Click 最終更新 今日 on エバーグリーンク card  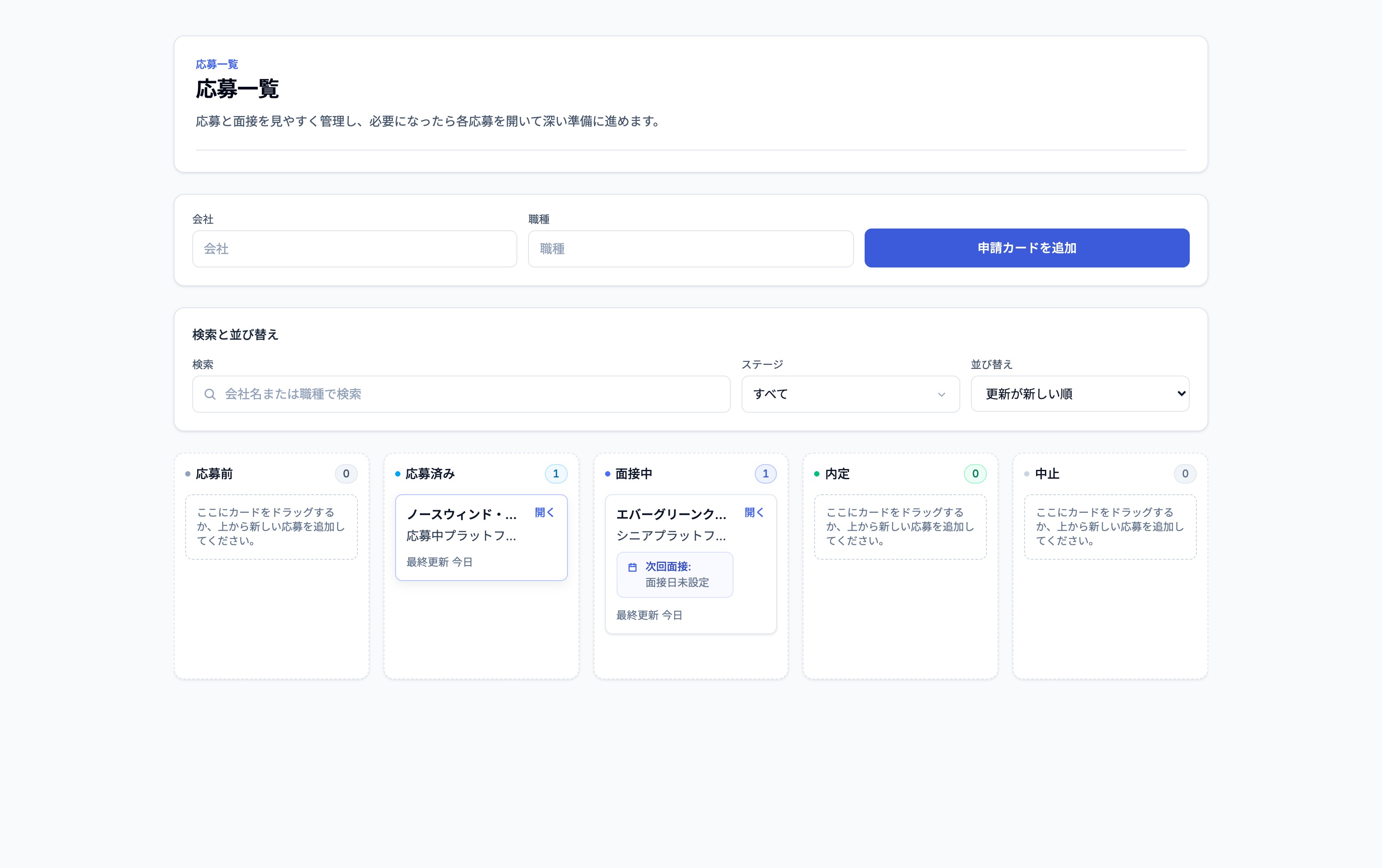pyautogui.click(x=649, y=615)
